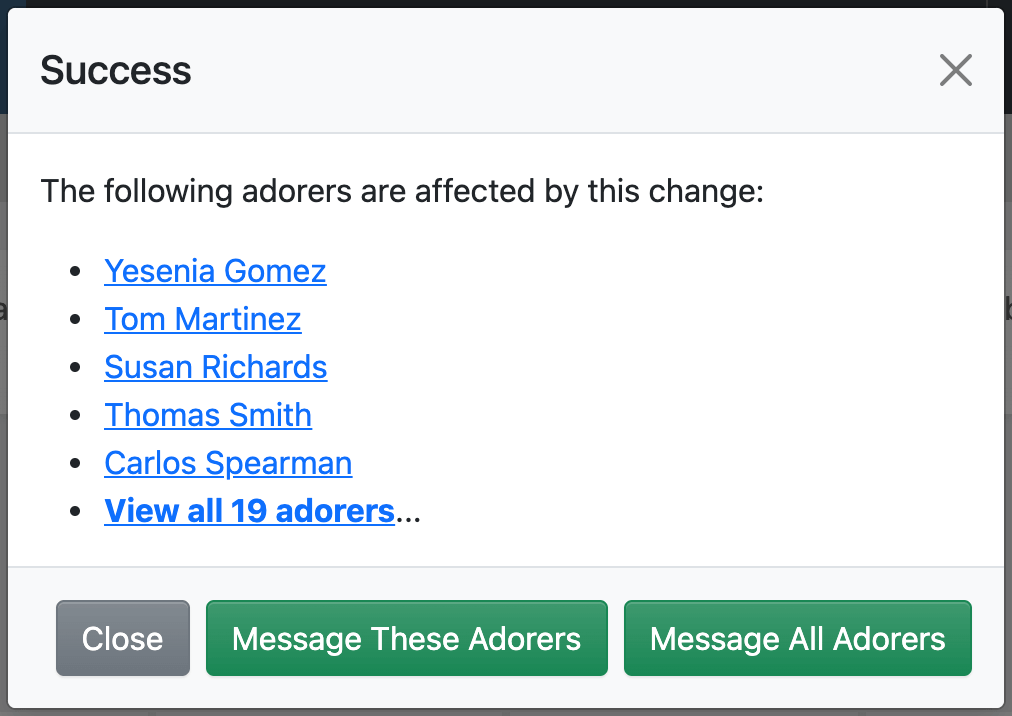Dismiss the Success dialog with the X icon
1012x716 pixels.
(955, 70)
